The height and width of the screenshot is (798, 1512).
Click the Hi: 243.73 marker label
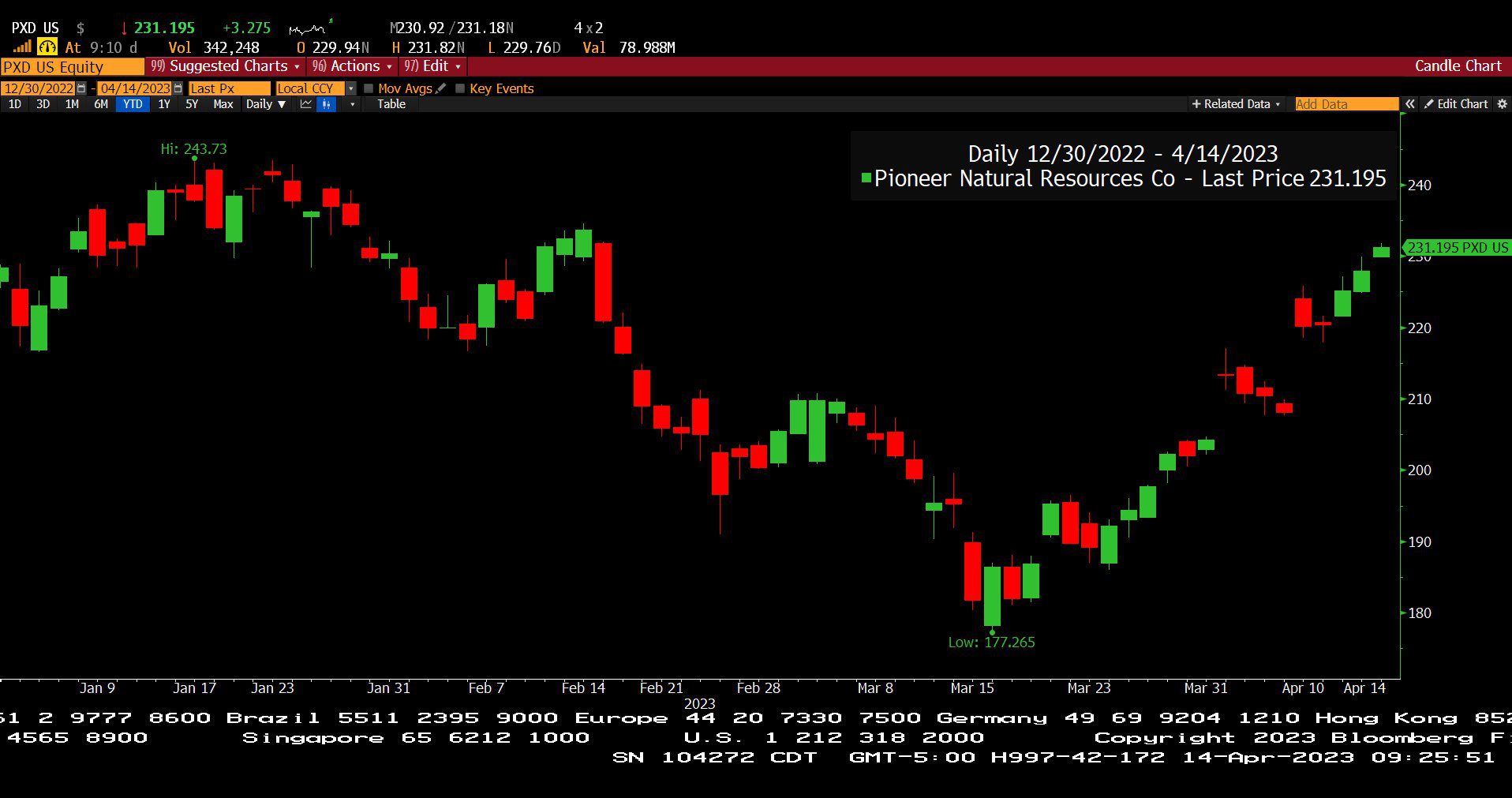[193, 148]
